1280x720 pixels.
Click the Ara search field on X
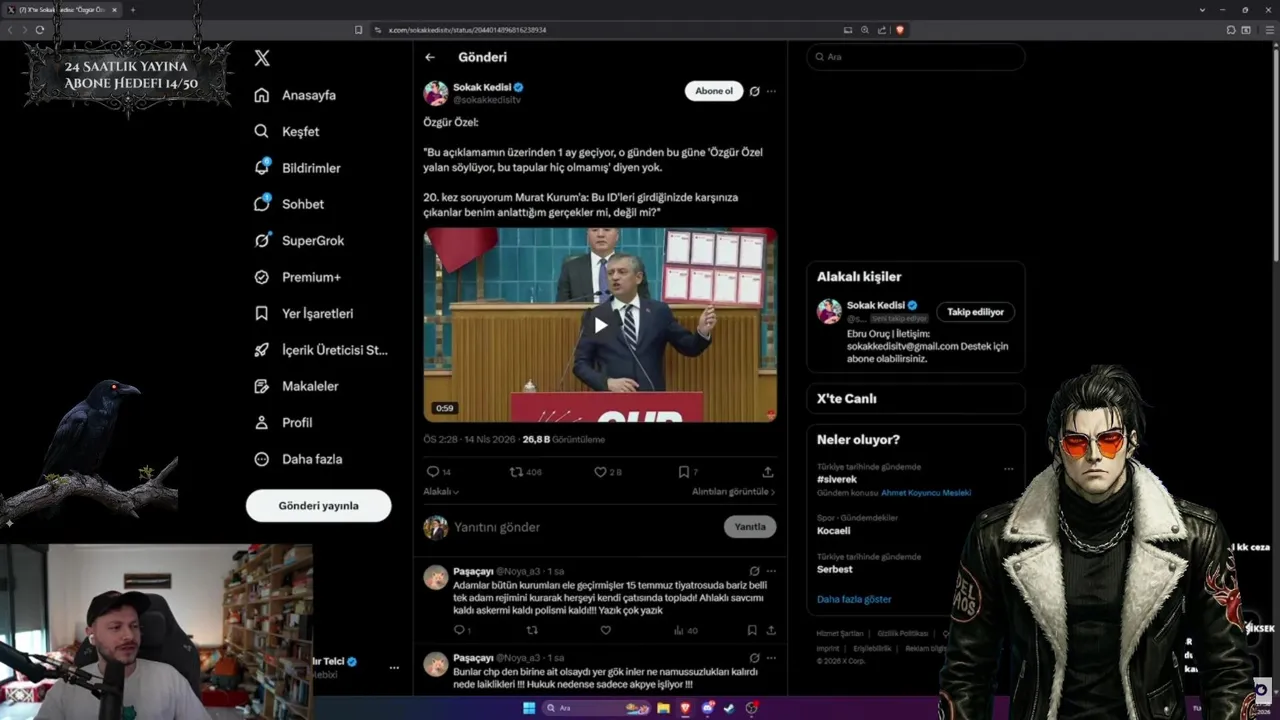(916, 57)
